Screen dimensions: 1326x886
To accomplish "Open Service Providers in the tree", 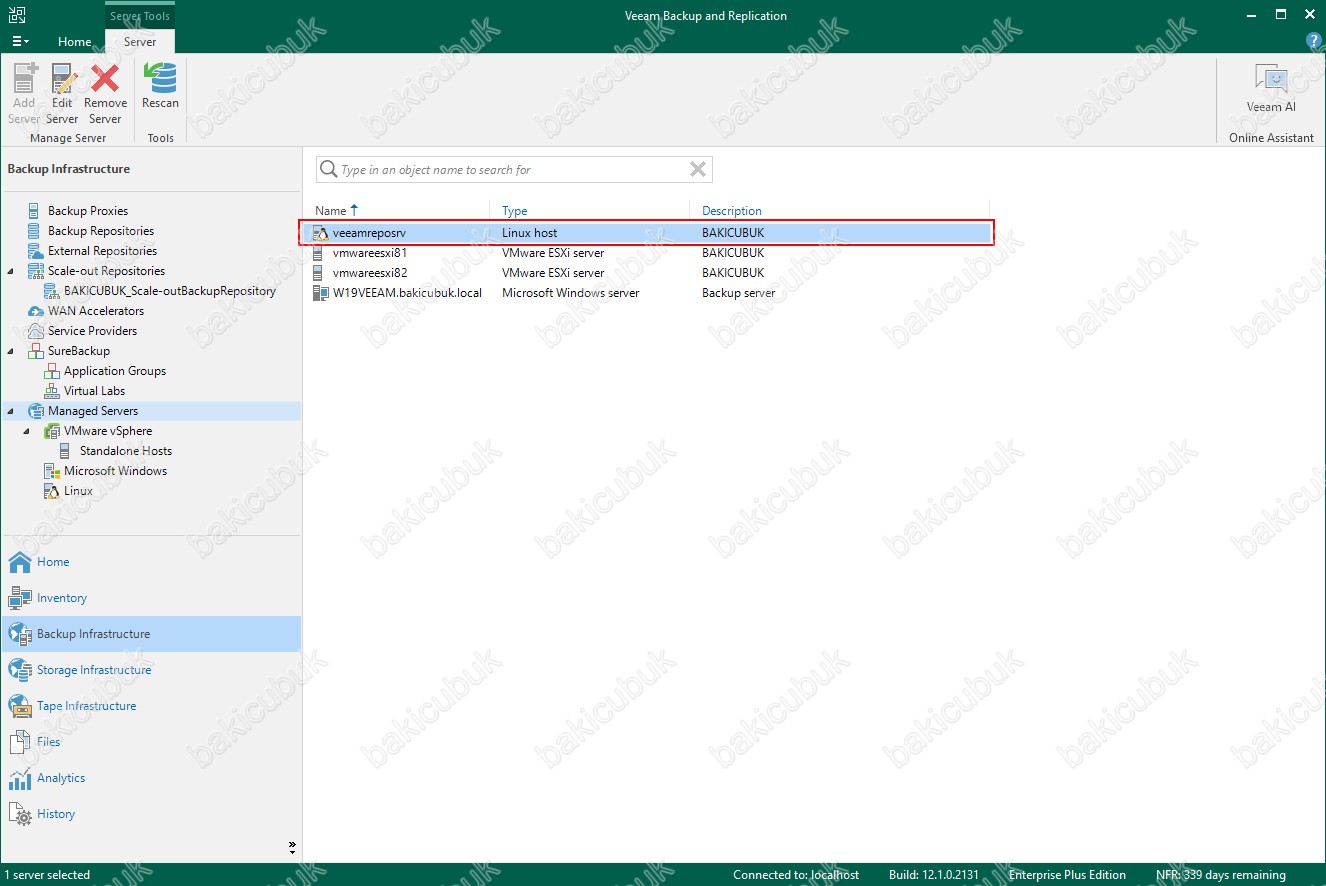I will (92, 331).
